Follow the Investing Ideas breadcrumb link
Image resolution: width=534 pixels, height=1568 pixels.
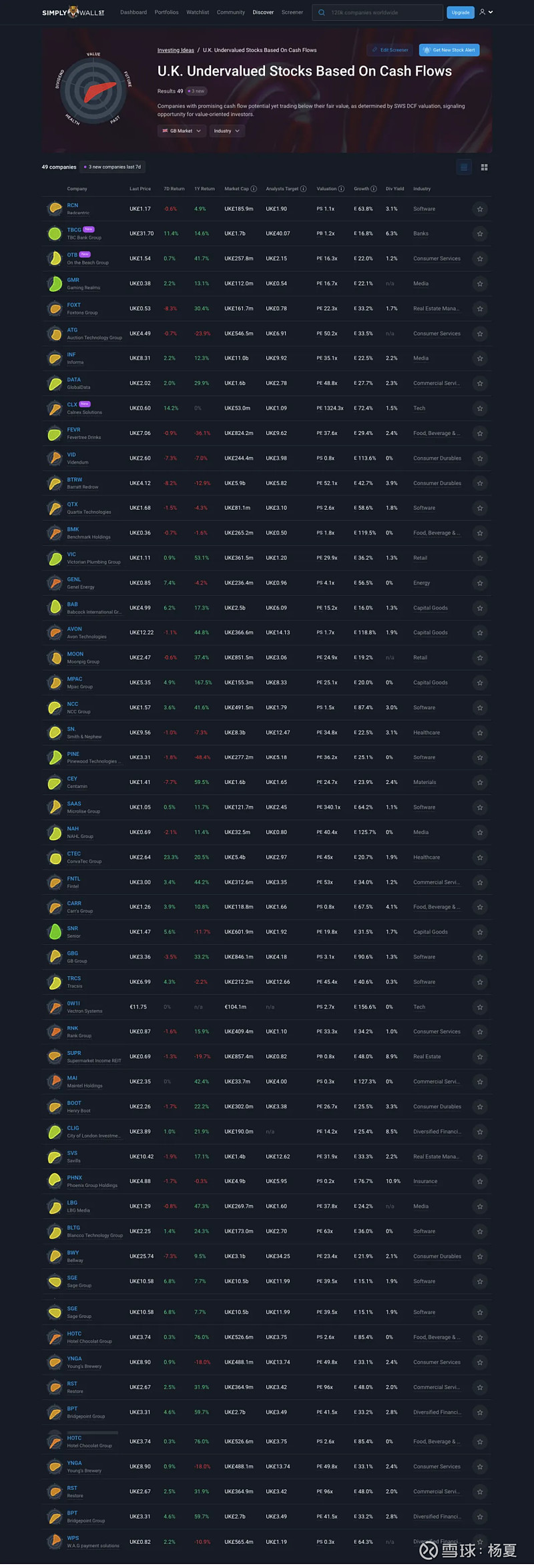pos(176,50)
